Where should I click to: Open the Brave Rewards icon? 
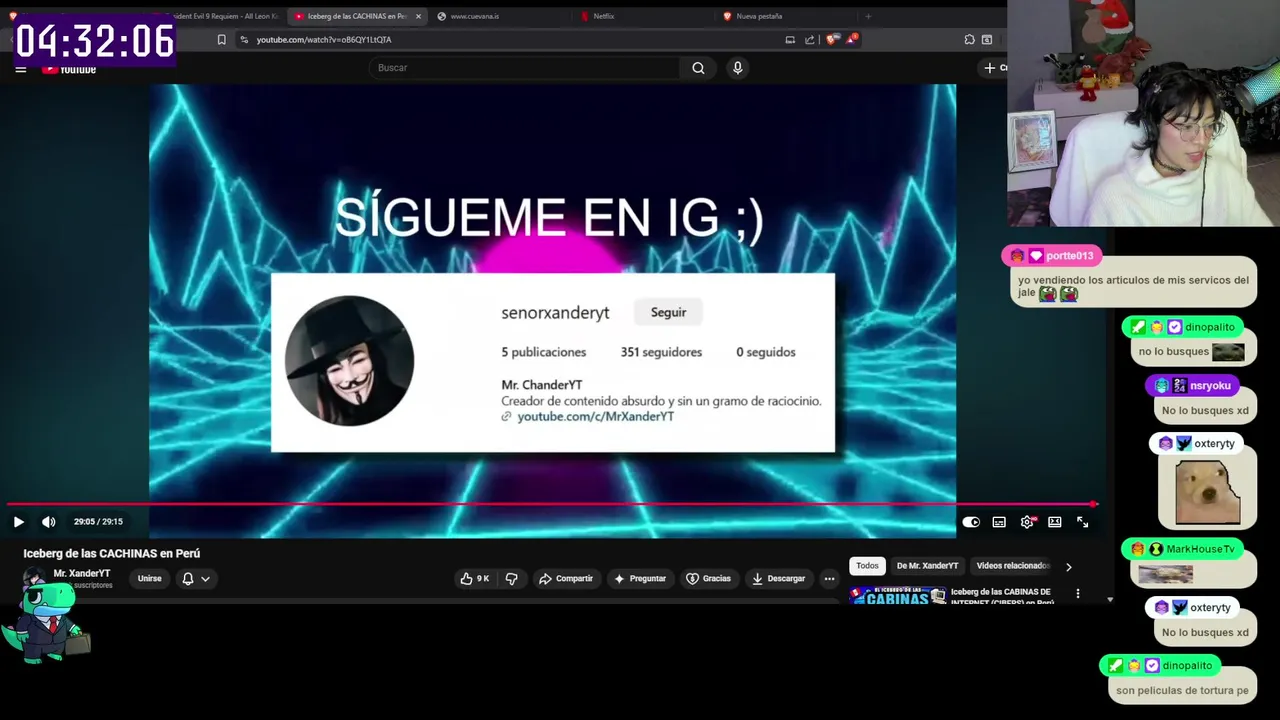[852, 40]
